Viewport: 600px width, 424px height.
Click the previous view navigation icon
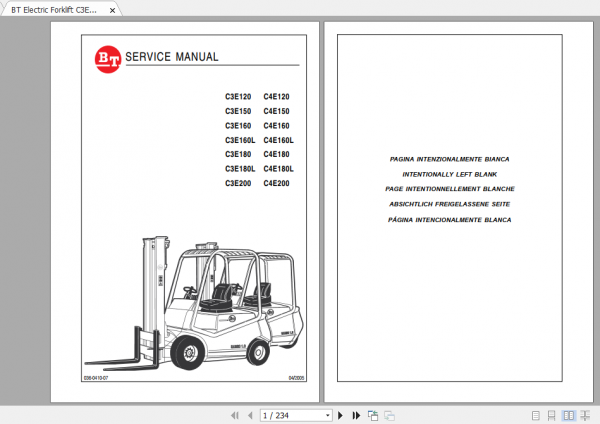pyautogui.click(x=373, y=415)
